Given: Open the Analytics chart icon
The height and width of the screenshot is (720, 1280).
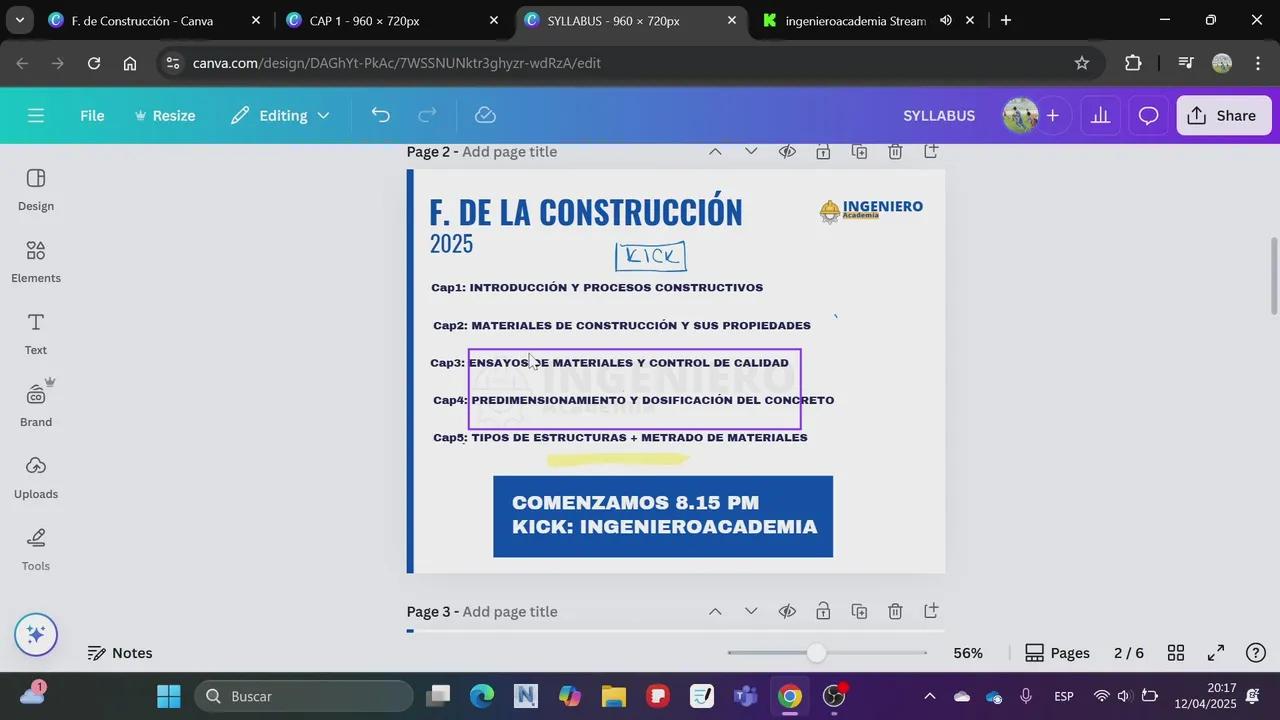Looking at the screenshot, I should tap(1101, 116).
